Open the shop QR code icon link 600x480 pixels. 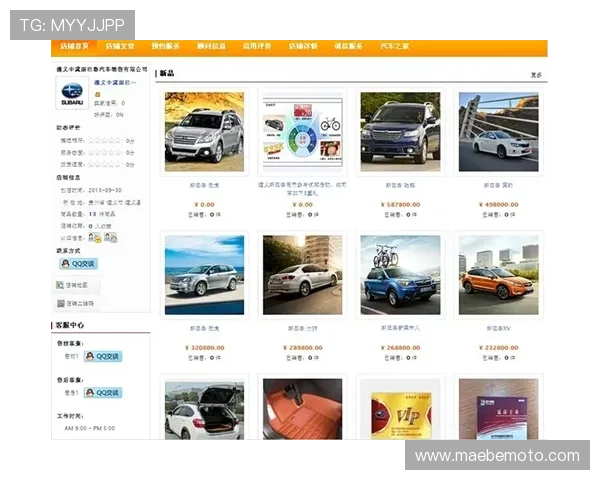75,303
